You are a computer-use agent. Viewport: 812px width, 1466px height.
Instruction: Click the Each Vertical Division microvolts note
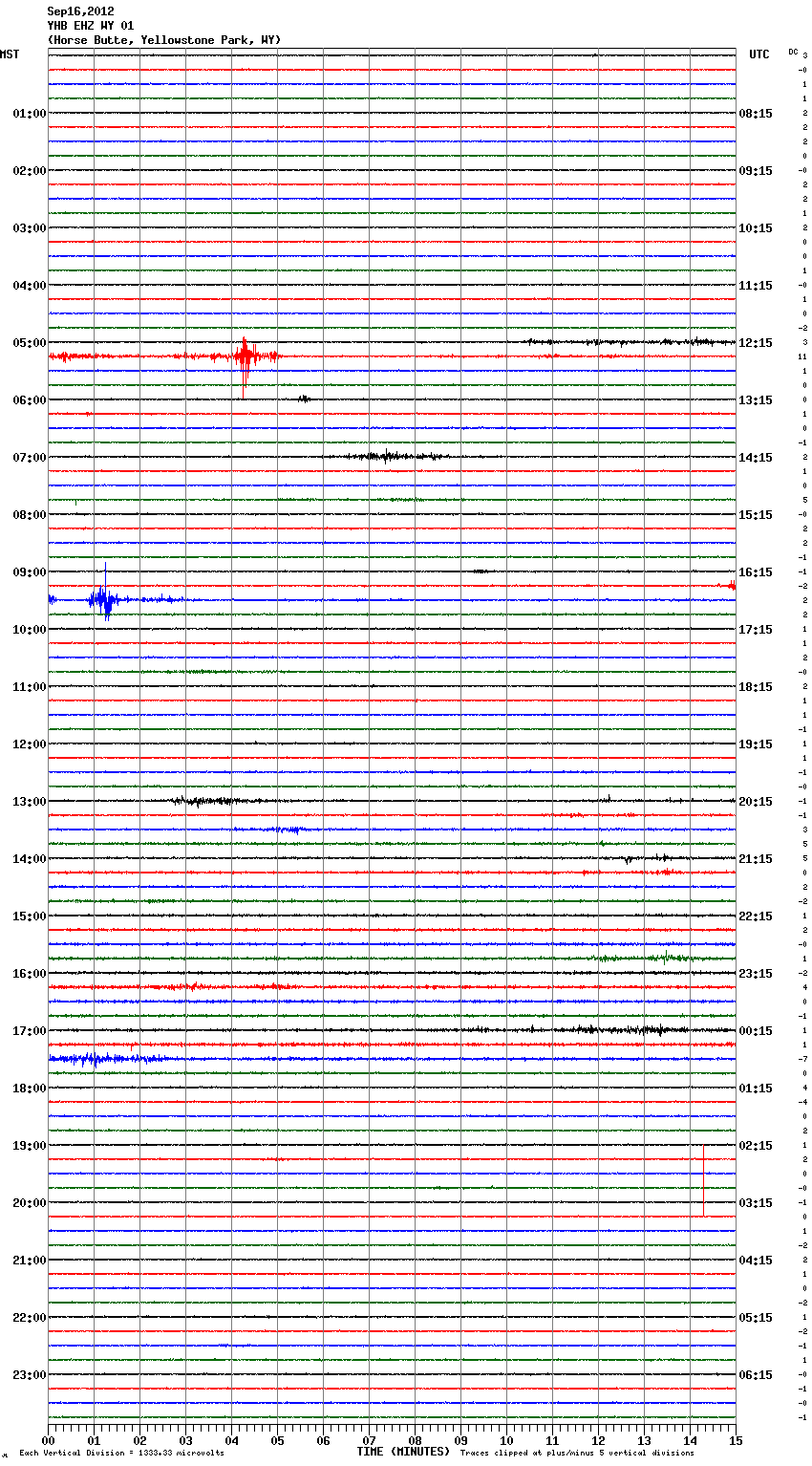pyautogui.click(x=121, y=1454)
